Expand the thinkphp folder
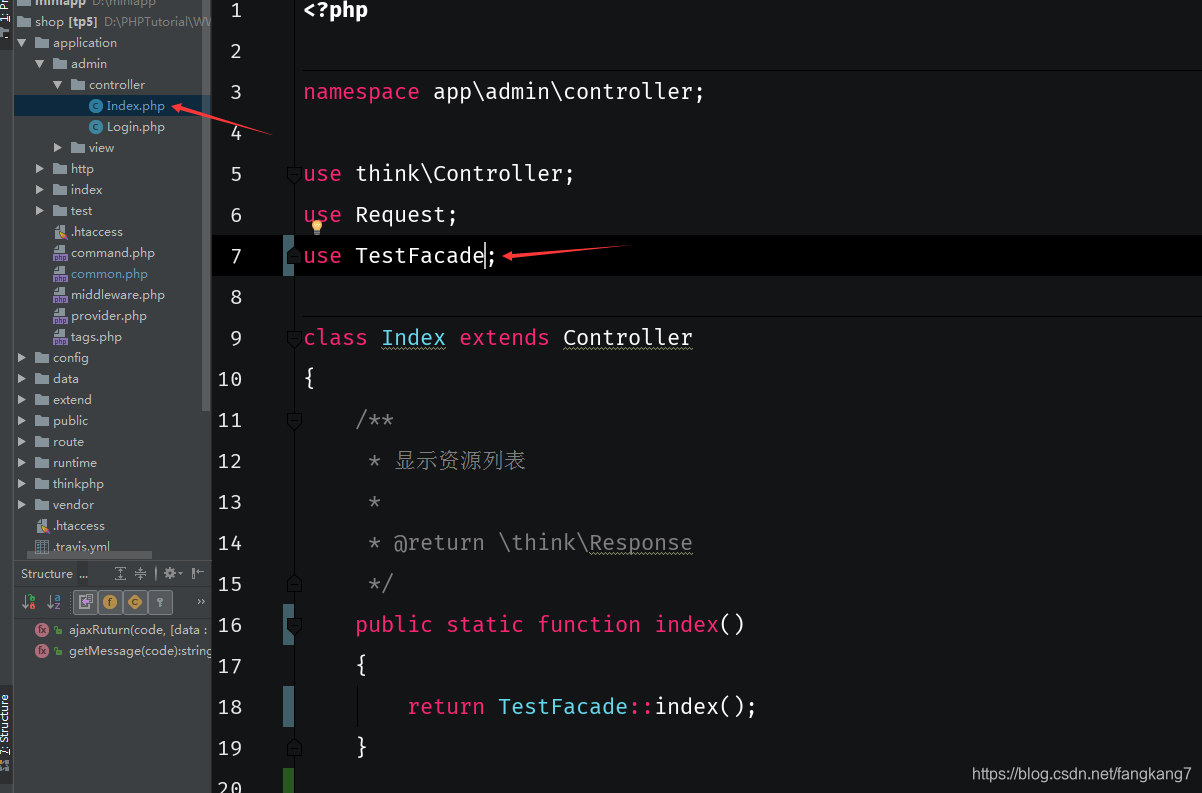1202x793 pixels. [23, 484]
